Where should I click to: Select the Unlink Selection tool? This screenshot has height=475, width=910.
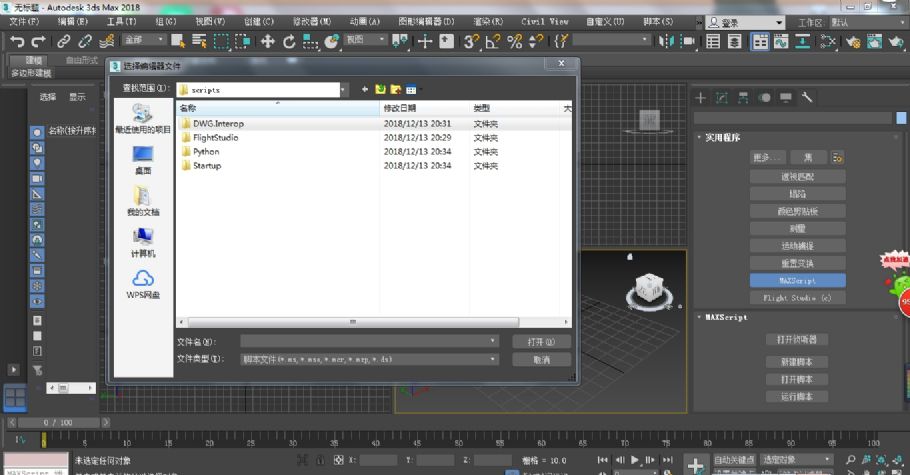click(85, 41)
